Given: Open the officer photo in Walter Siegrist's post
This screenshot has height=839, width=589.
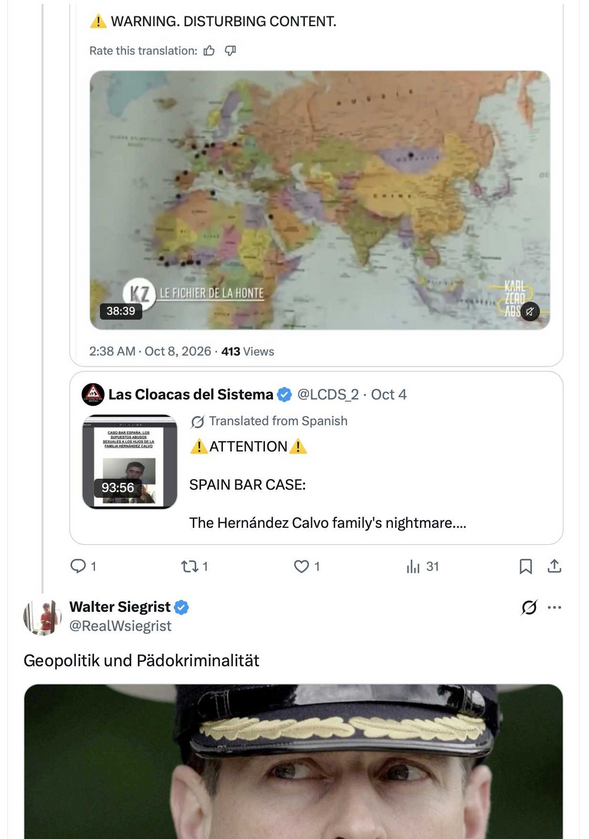Looking at the screenshot, I should (293, 761).
